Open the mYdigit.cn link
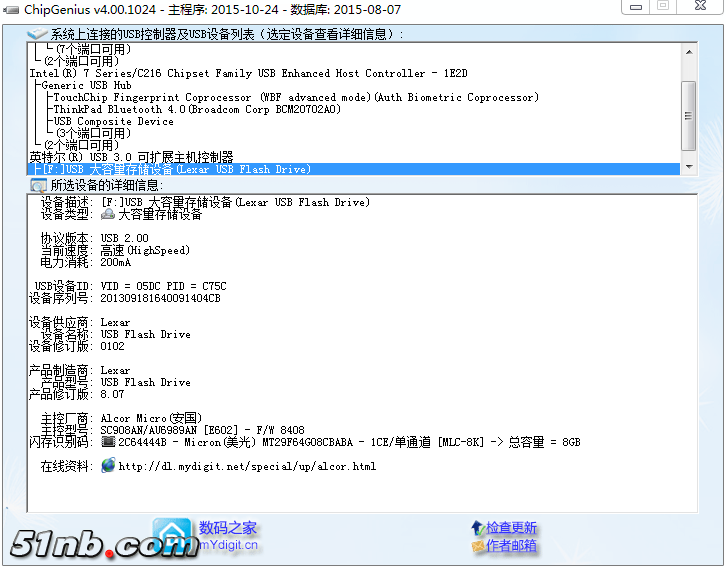This screenshot has height=568, width=726. point(228,545)
